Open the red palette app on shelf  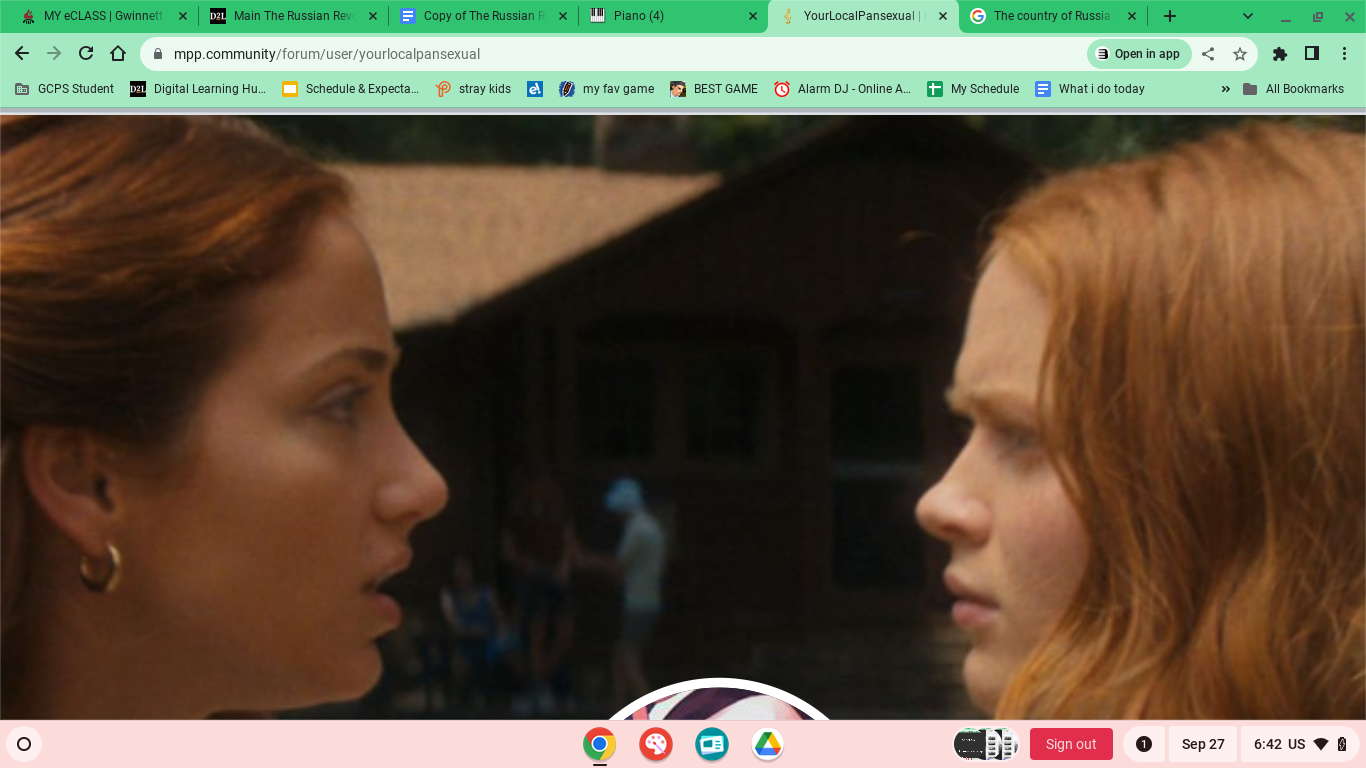pos(656,744)
